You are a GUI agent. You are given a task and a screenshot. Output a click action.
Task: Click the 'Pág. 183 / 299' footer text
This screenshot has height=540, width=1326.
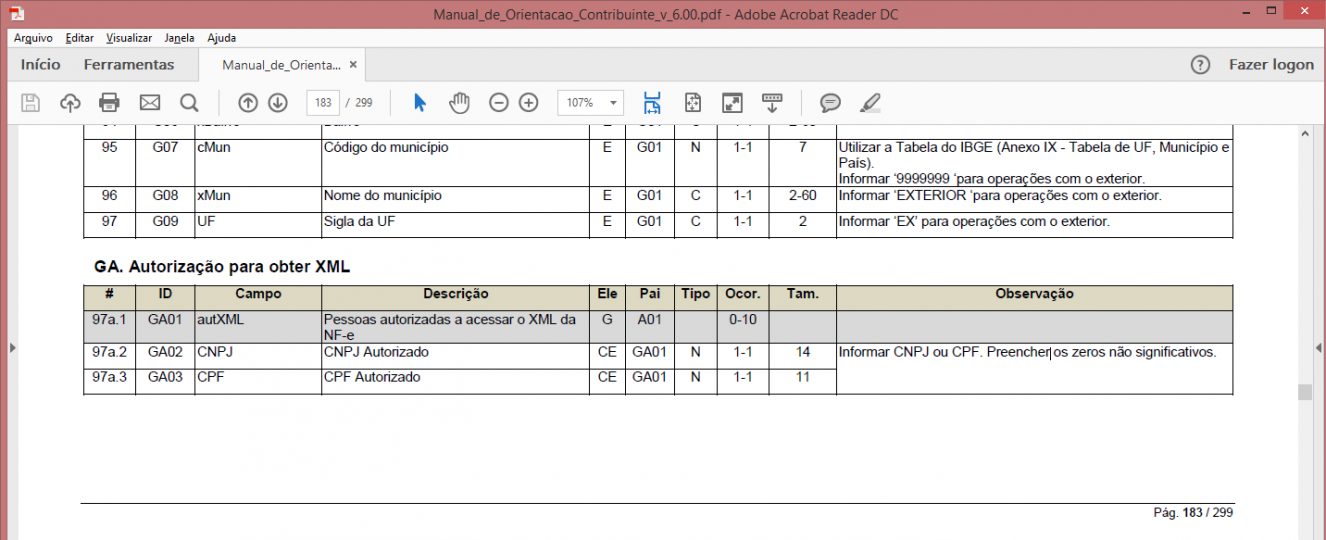tap(1194, 512)
